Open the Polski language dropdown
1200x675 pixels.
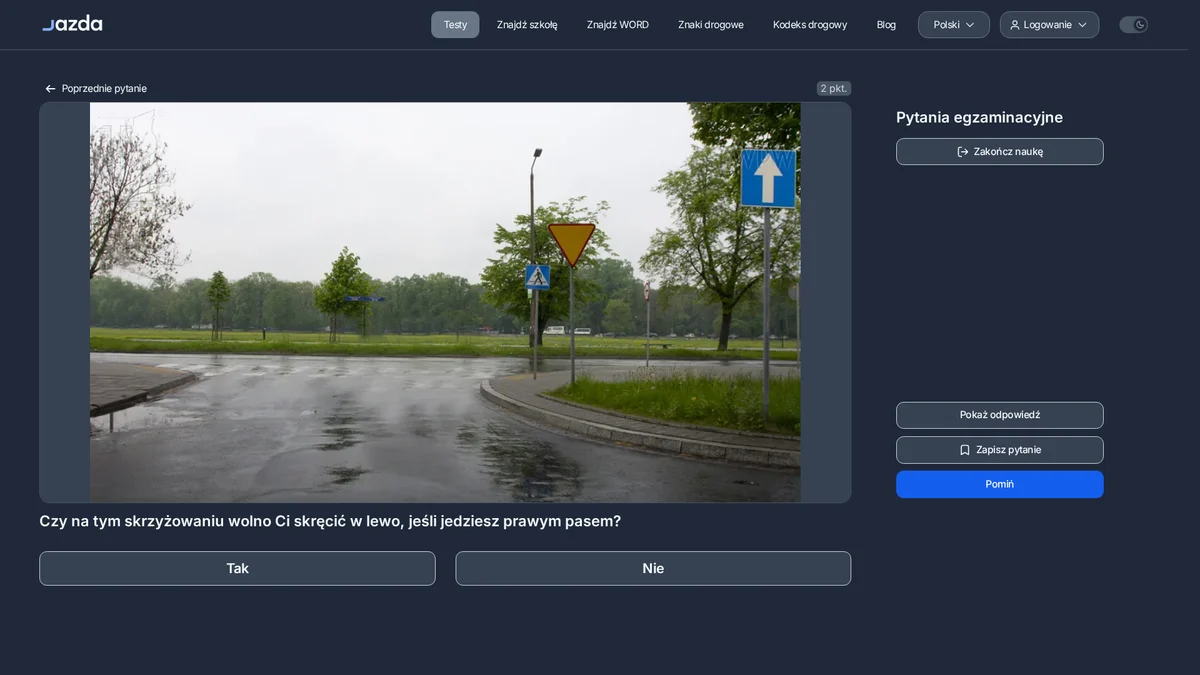[954, 25]
